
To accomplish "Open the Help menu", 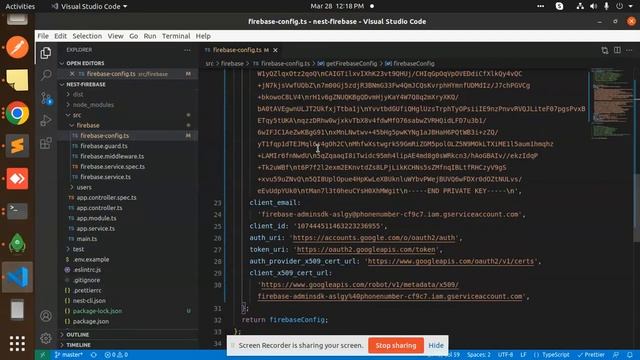I will (x=203, y=36).
